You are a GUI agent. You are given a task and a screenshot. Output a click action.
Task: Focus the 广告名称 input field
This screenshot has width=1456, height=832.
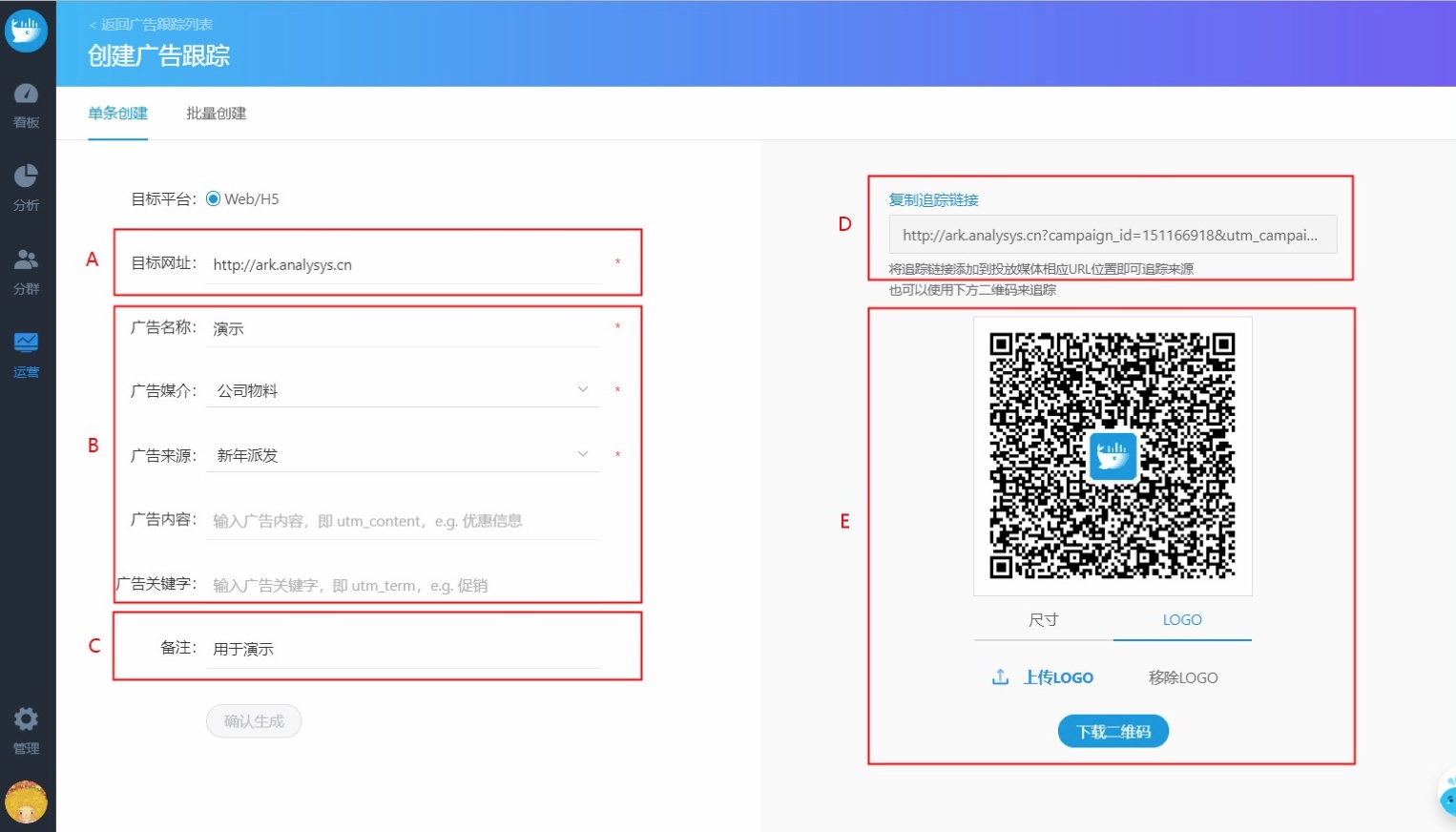click(x=404, y=328)
